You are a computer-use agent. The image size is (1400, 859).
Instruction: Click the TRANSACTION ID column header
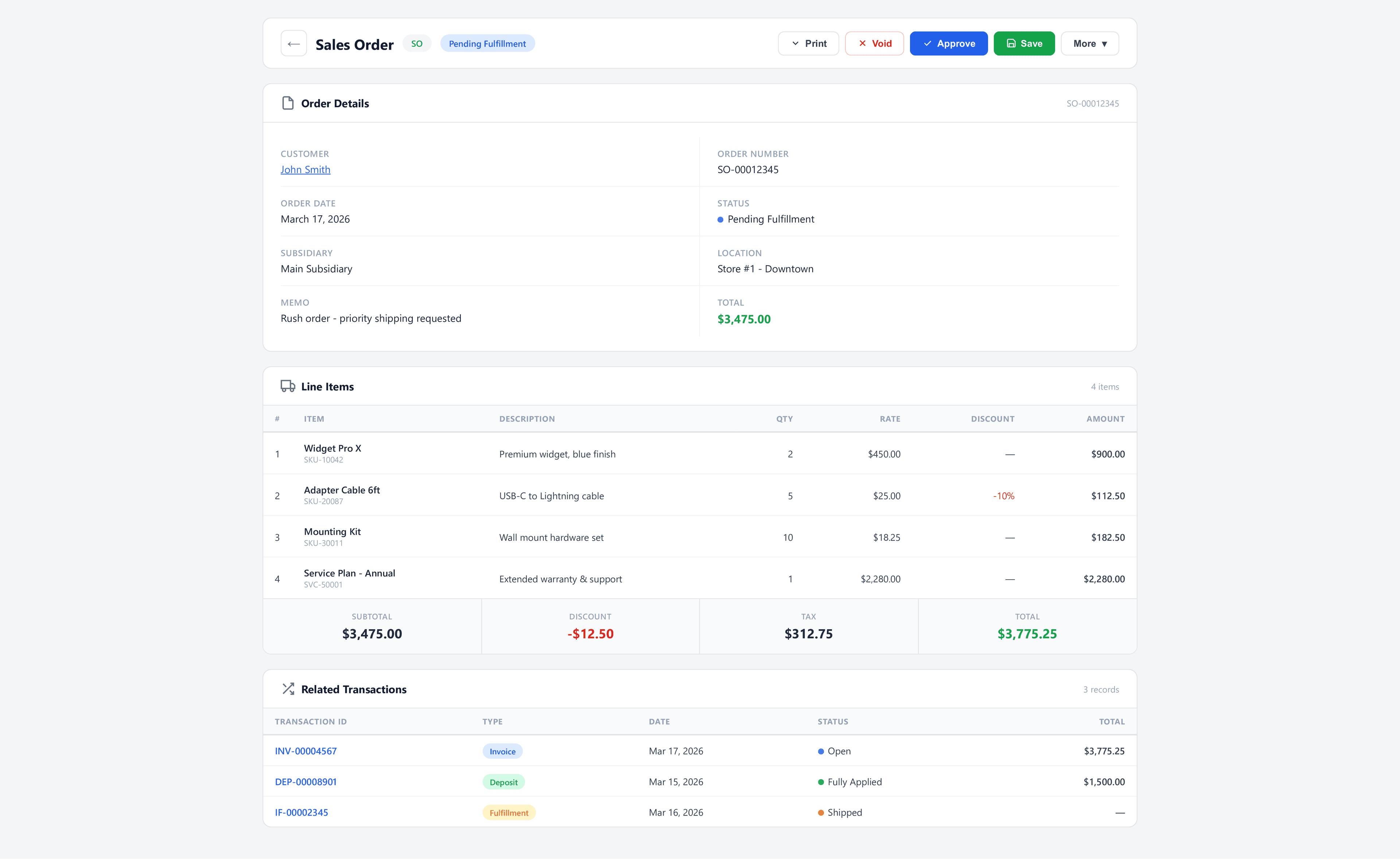pos(310,721)
